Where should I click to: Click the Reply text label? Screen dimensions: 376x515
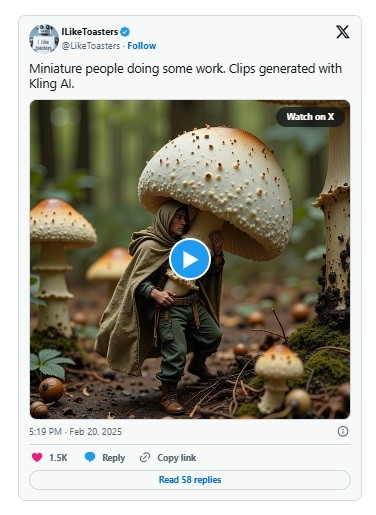click(114, 458)
